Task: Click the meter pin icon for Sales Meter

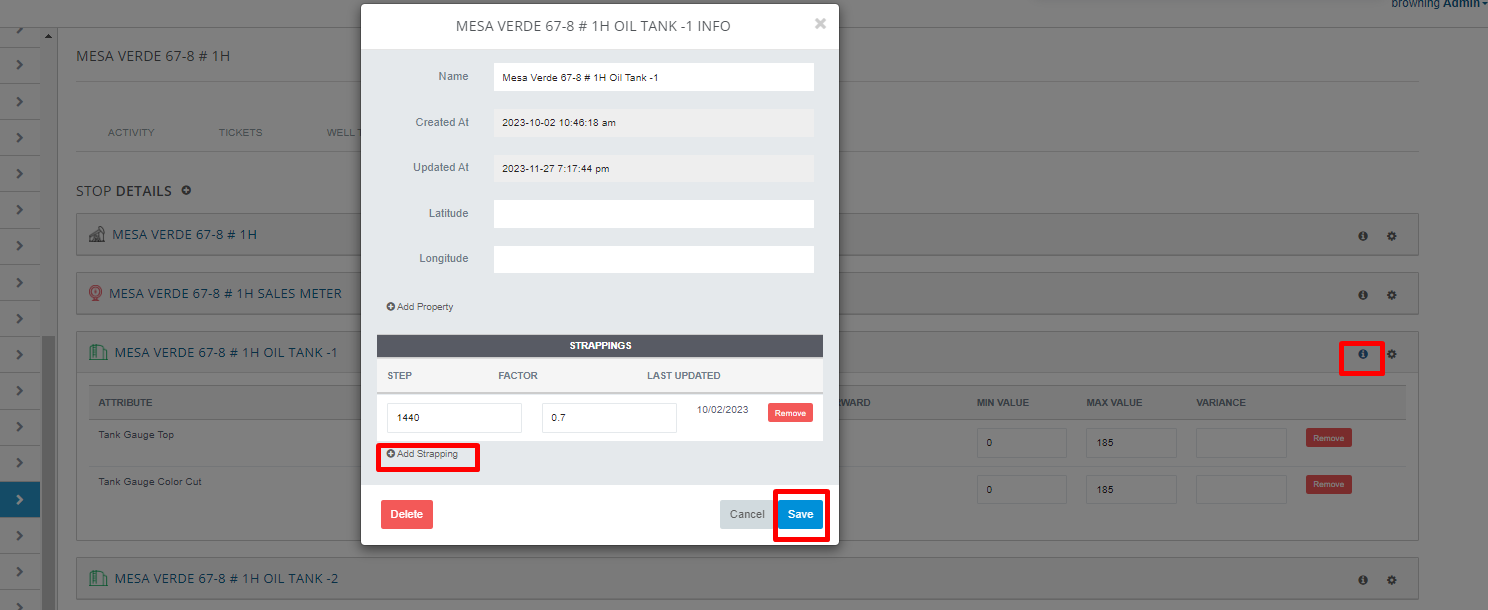Action: coord(96,293)
